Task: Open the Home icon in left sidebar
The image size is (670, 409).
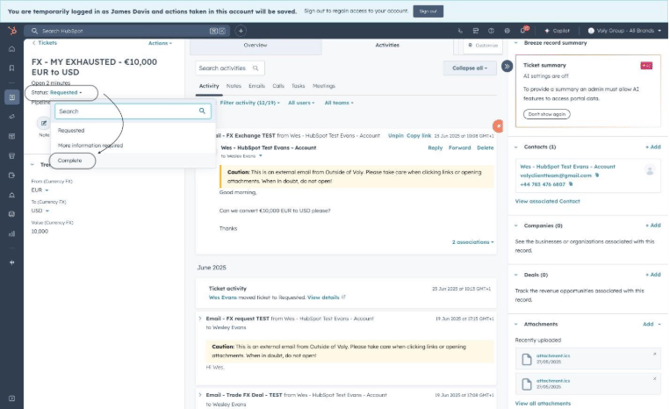Action: (x=12, y=49)
